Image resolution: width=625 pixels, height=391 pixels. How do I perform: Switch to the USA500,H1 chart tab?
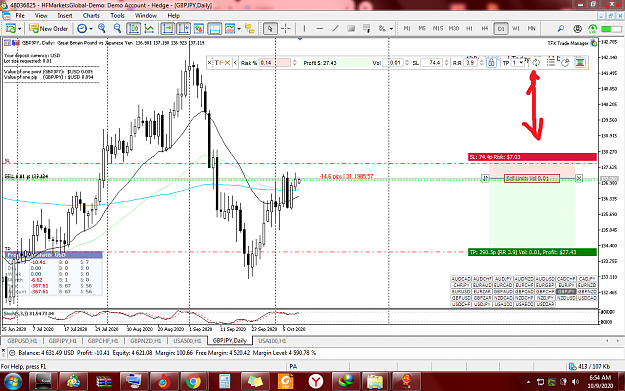(x=187, y=341)
